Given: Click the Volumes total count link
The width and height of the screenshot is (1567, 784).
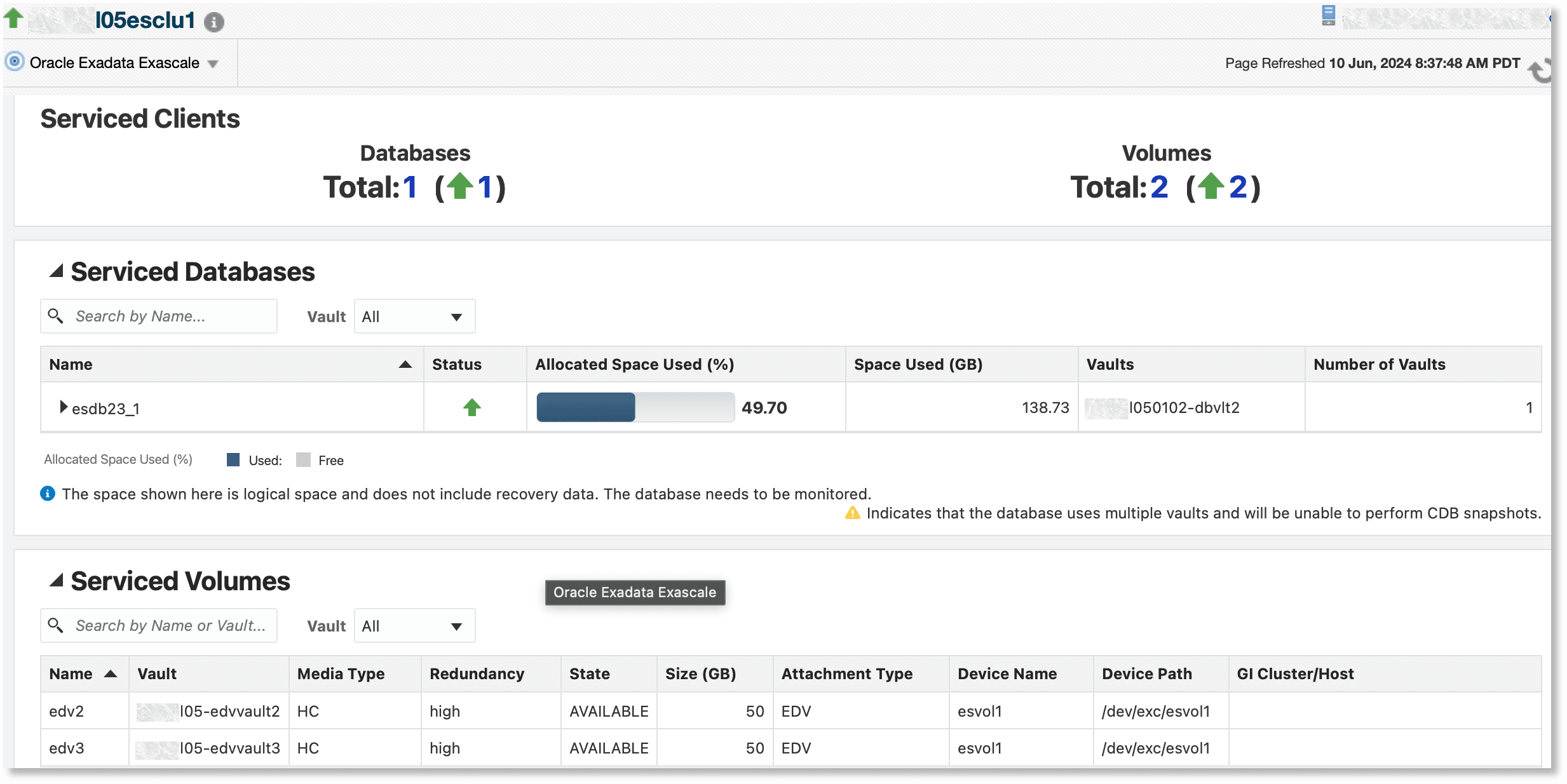Looking at the screenshot, I should tap(1159, 187).
